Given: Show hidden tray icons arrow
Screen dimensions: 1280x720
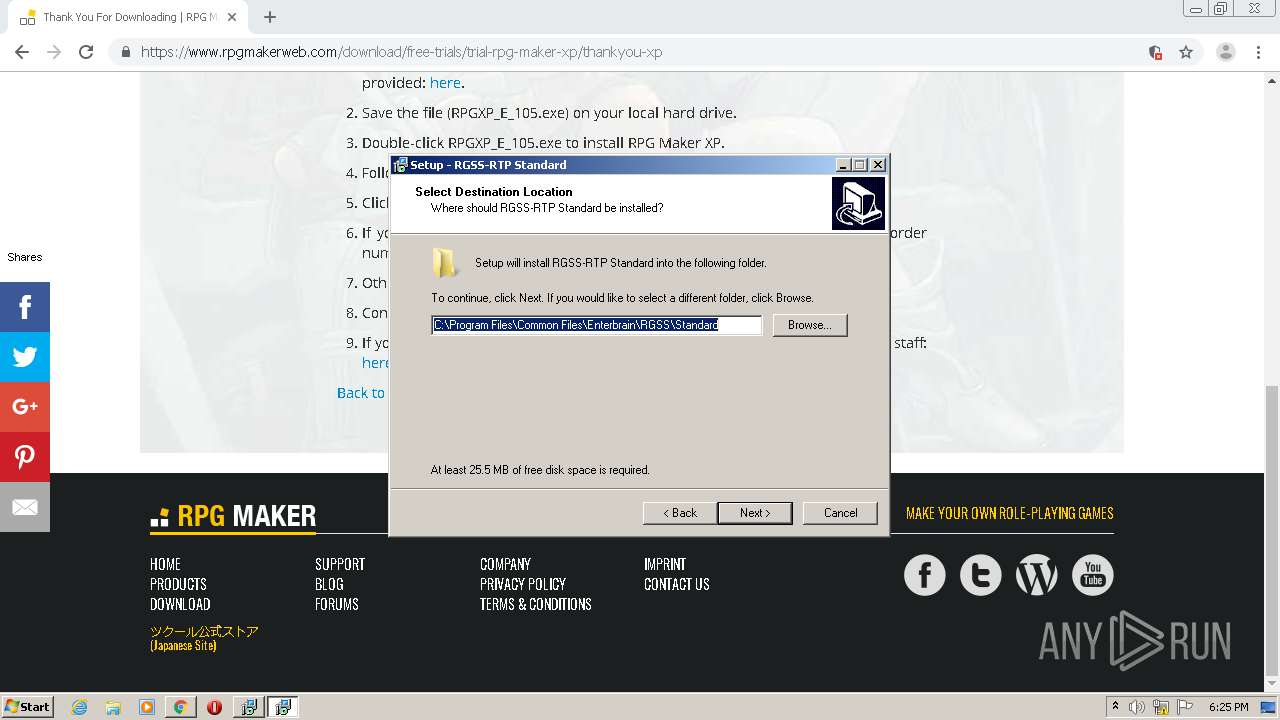Looking at the screenshot, I should pyautogui.click(x=1115, y=707).
